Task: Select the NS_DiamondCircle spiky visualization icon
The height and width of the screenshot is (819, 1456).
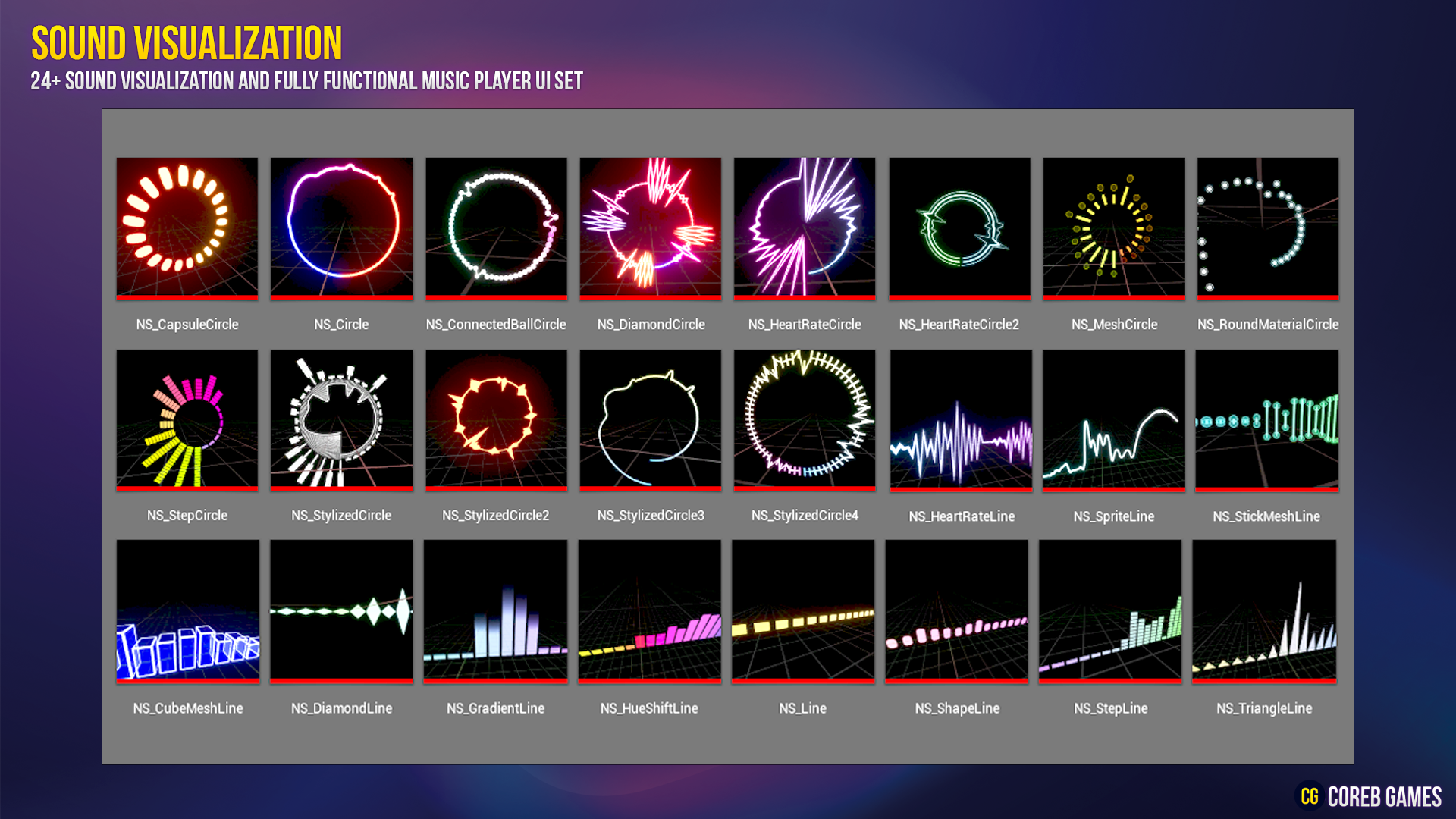Action: click(x=650, y=227)
